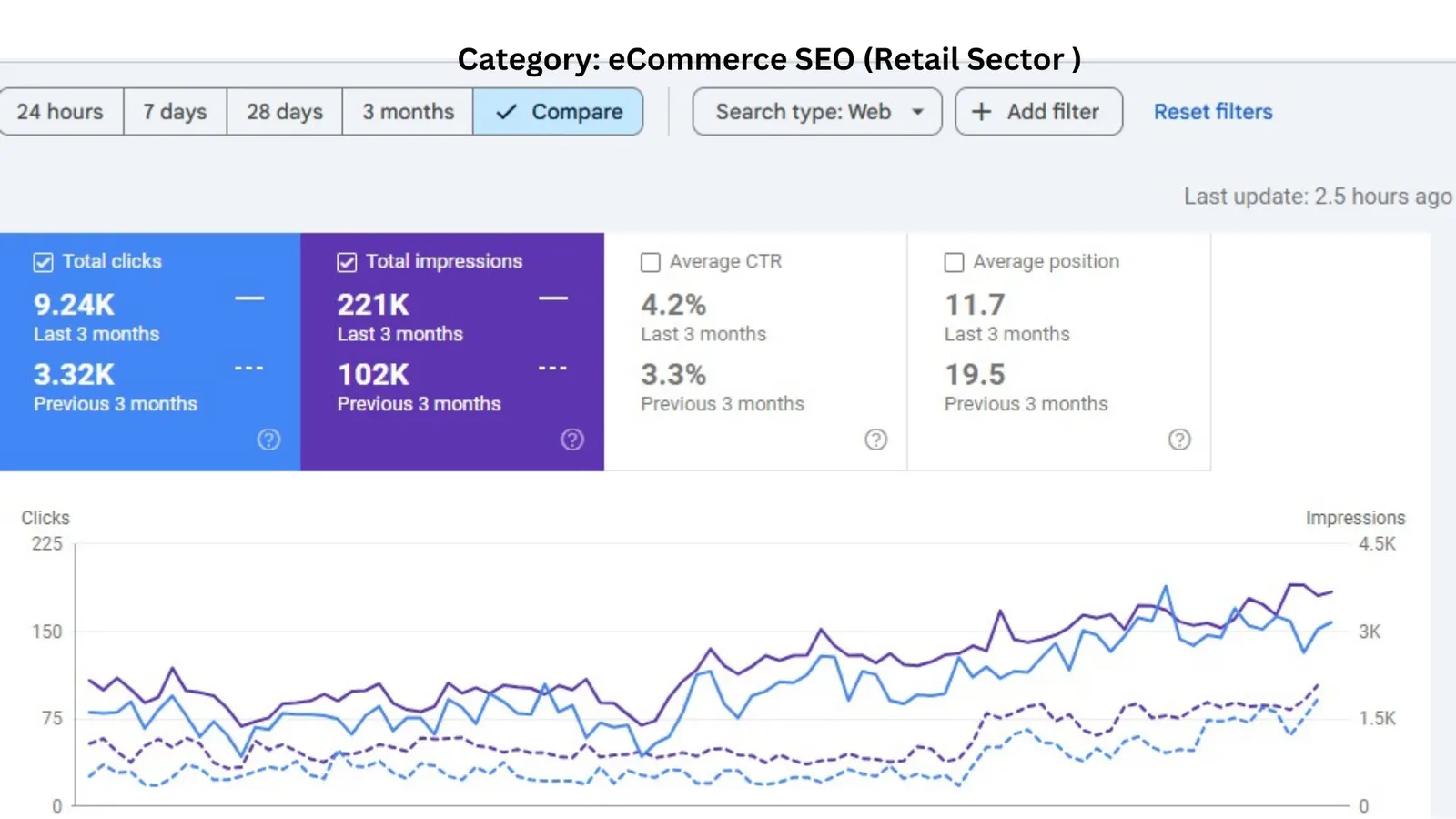Screen dimensions: 1456x819
Task: Open help icon in Total impressions card
Action: point(572,440)
